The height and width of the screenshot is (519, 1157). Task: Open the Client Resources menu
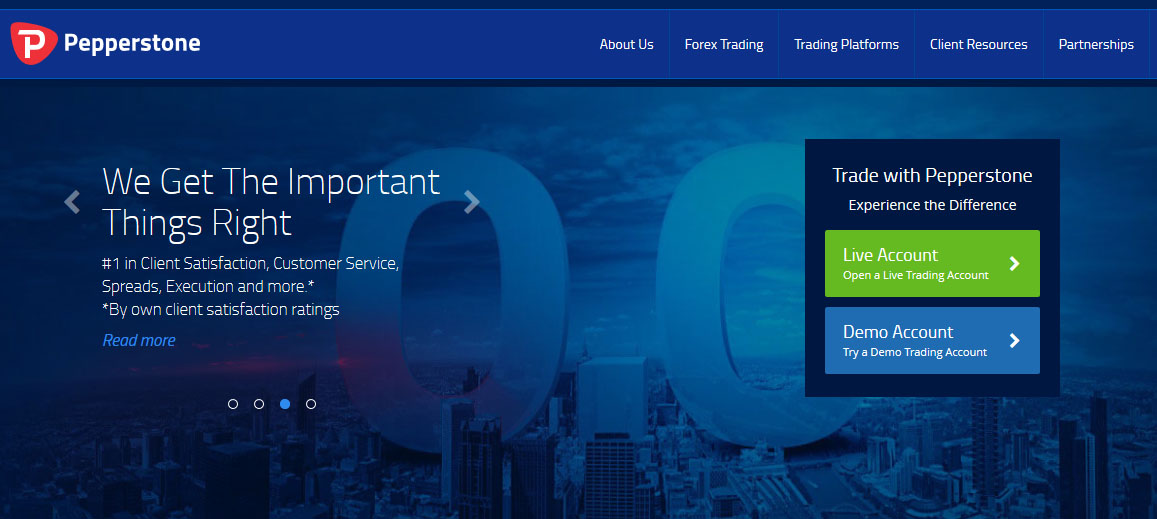tap(978, 44)
